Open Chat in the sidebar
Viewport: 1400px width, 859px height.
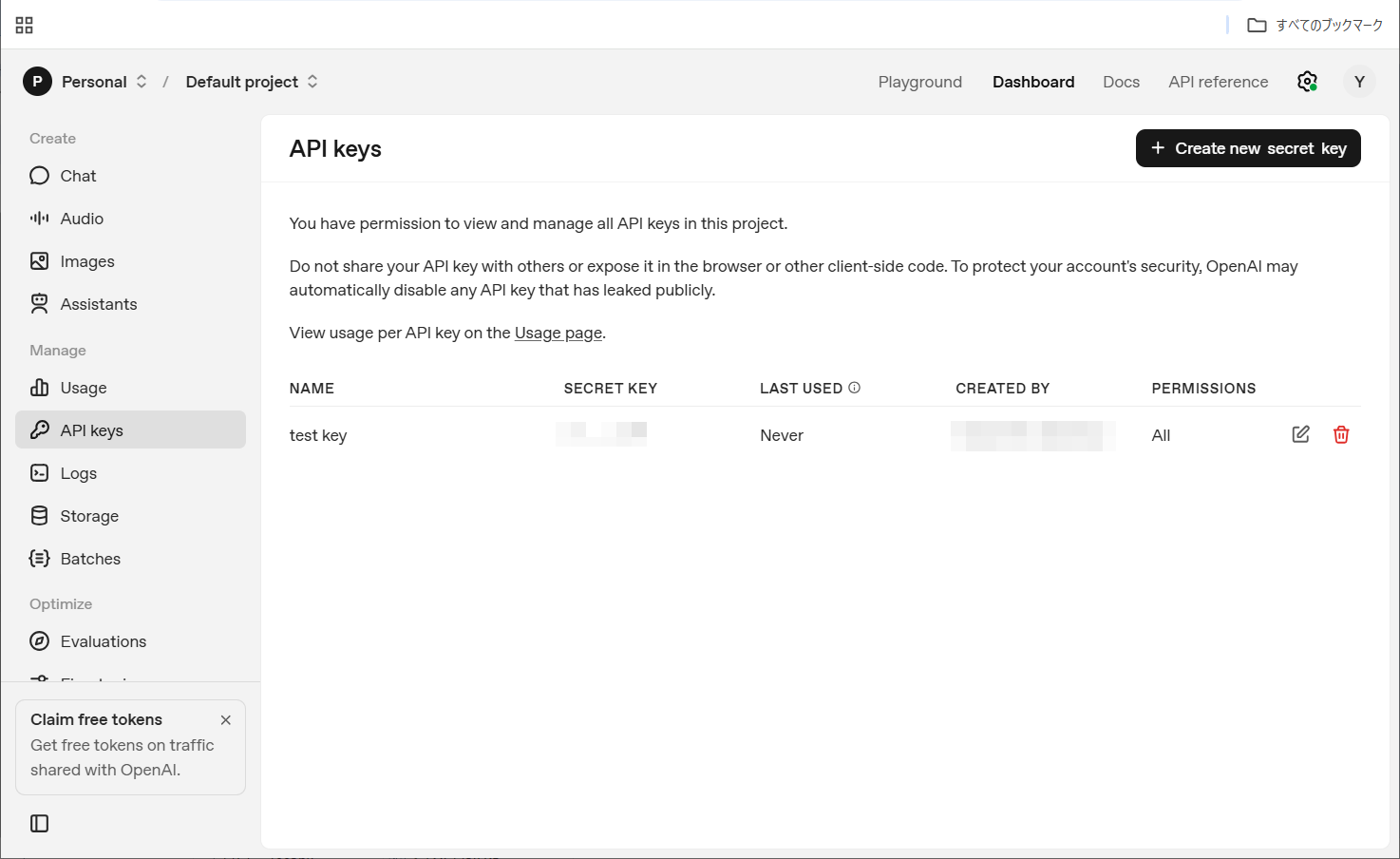[78, 176]
